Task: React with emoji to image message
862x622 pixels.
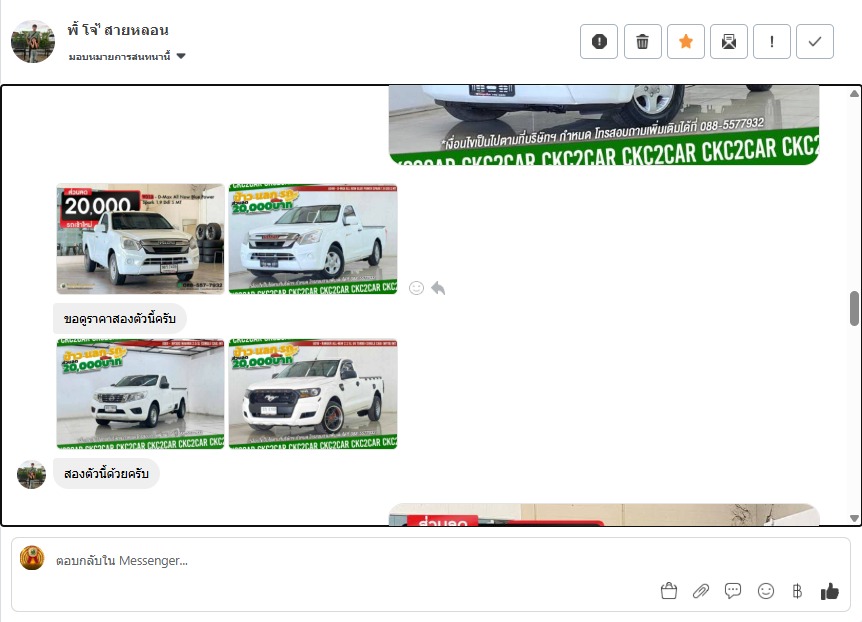Action: tap(416, 288)
